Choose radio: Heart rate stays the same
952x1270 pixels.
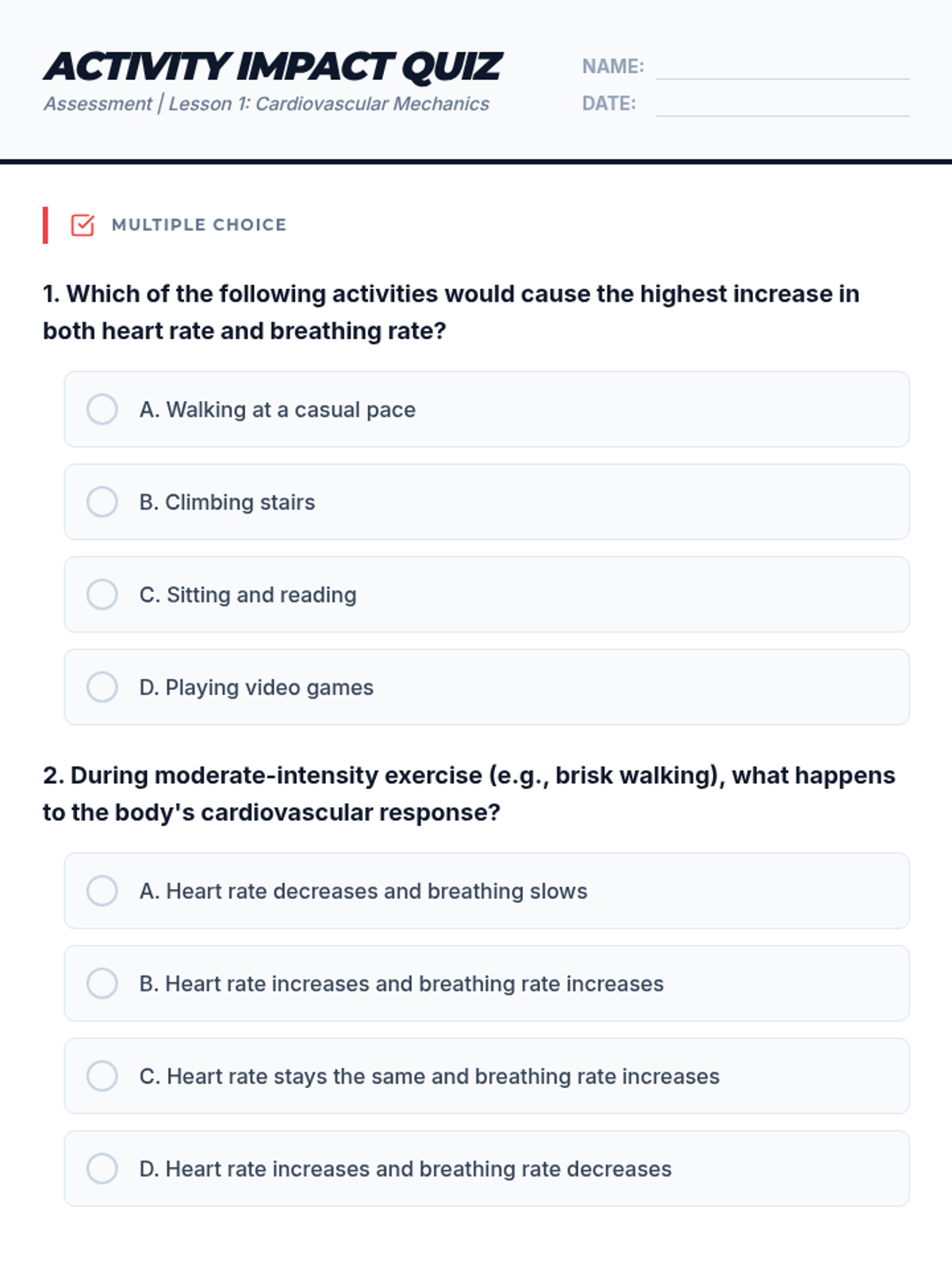point(102,1076)
